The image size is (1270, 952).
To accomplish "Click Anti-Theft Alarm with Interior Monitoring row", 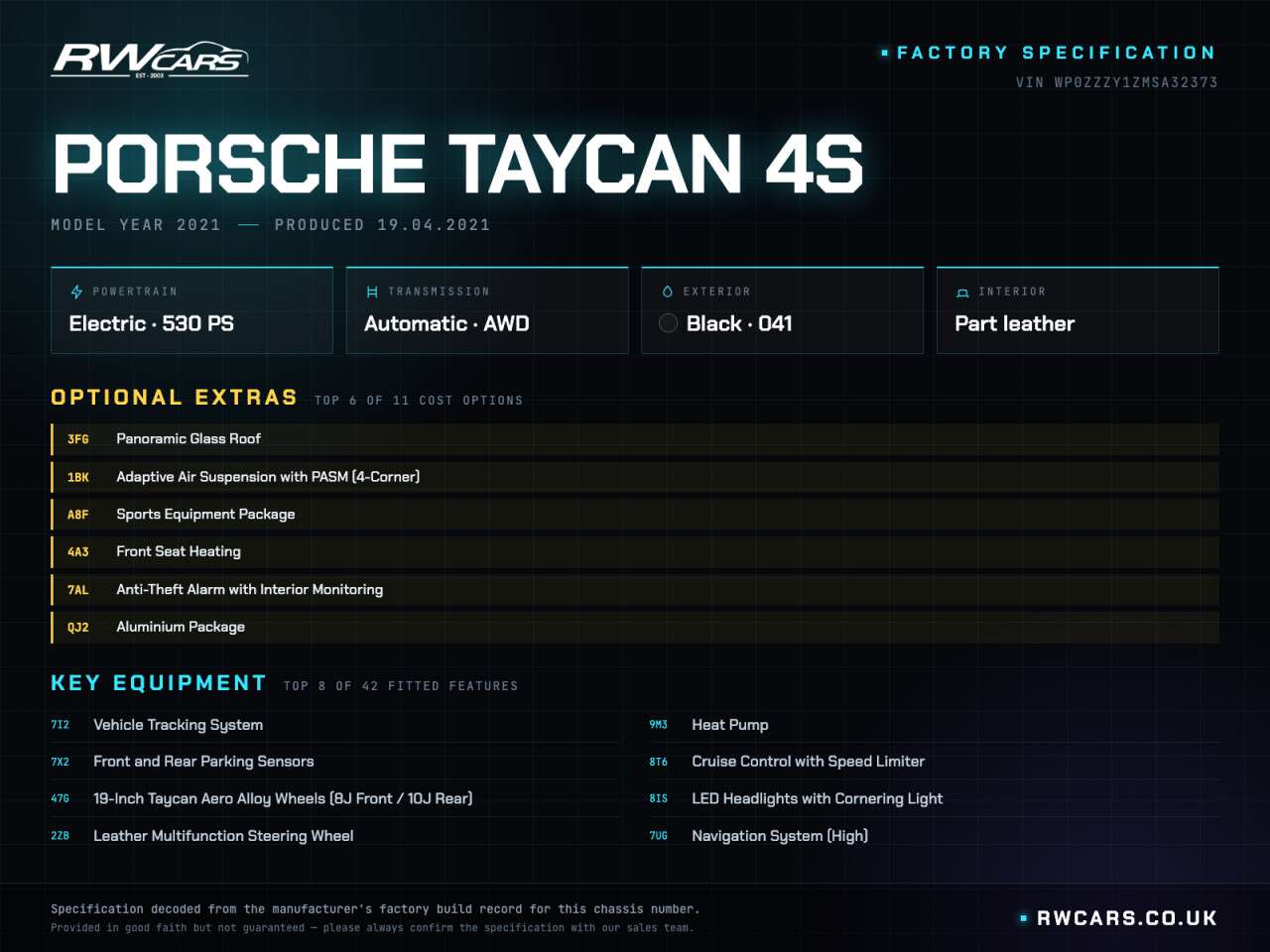I will click(x=635, y=590).
